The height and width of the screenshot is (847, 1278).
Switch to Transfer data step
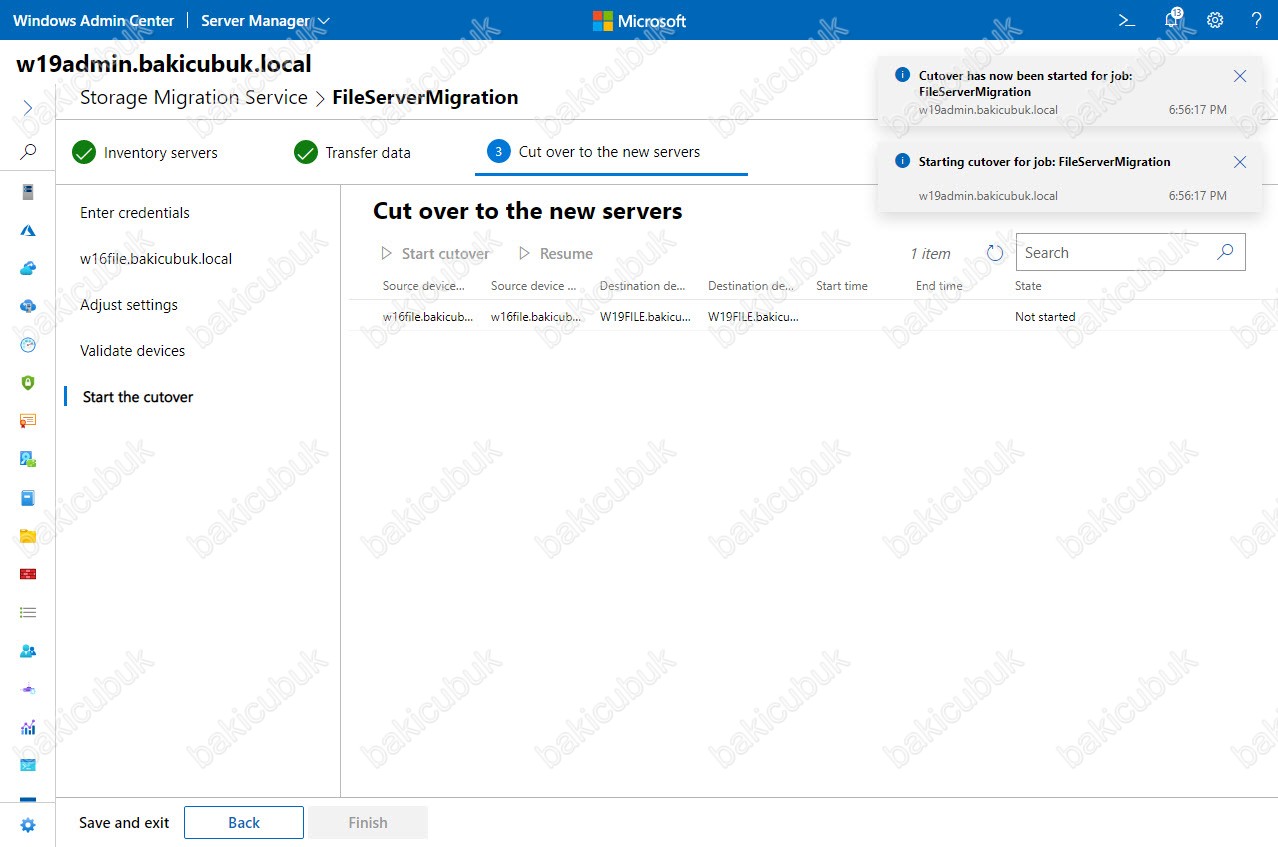click(352, 153)
